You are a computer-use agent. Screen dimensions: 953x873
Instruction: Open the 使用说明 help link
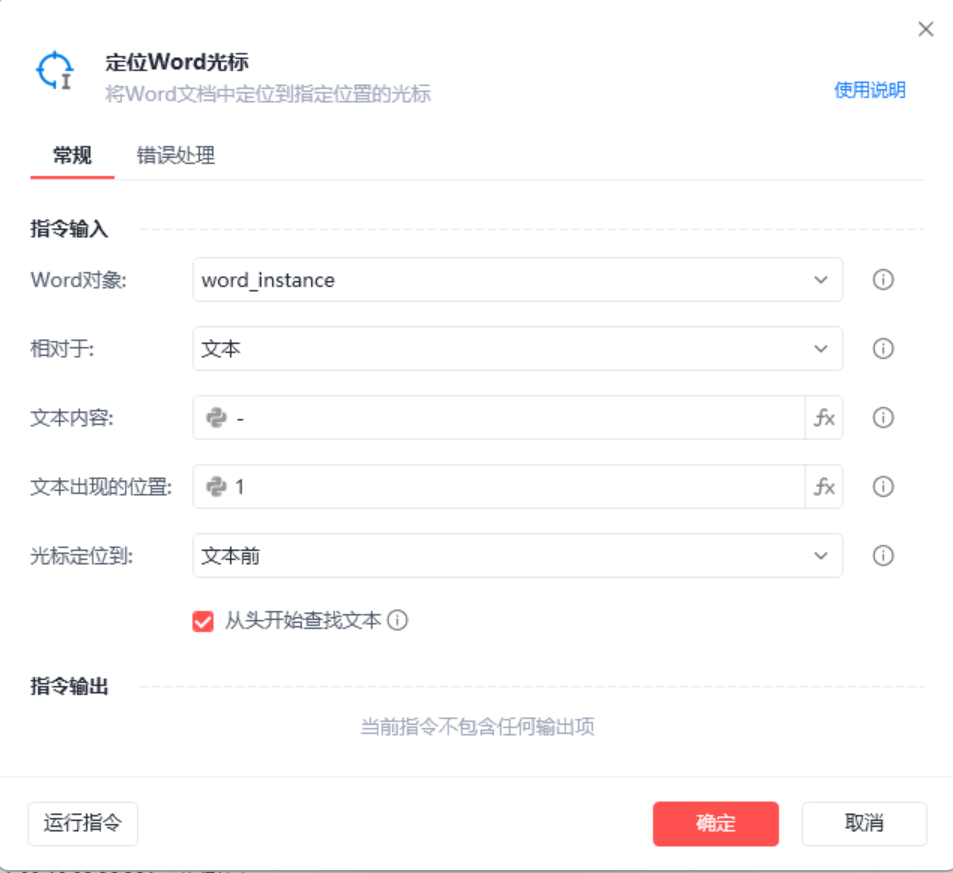[x=869, y=90]
